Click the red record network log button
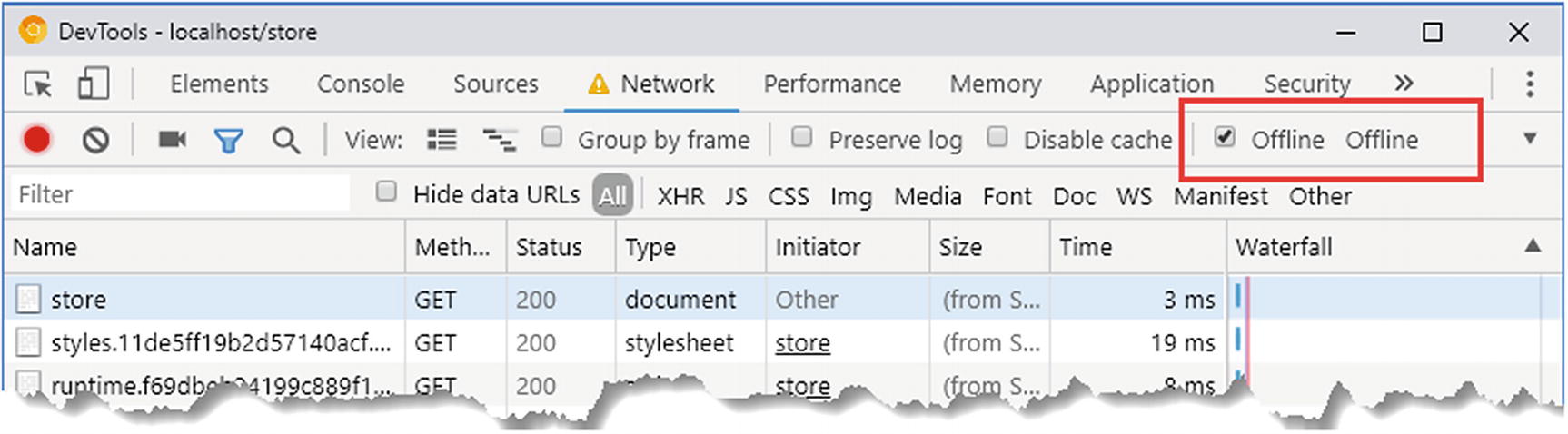This screenshot has height=434, width=1568. [37, 140]
